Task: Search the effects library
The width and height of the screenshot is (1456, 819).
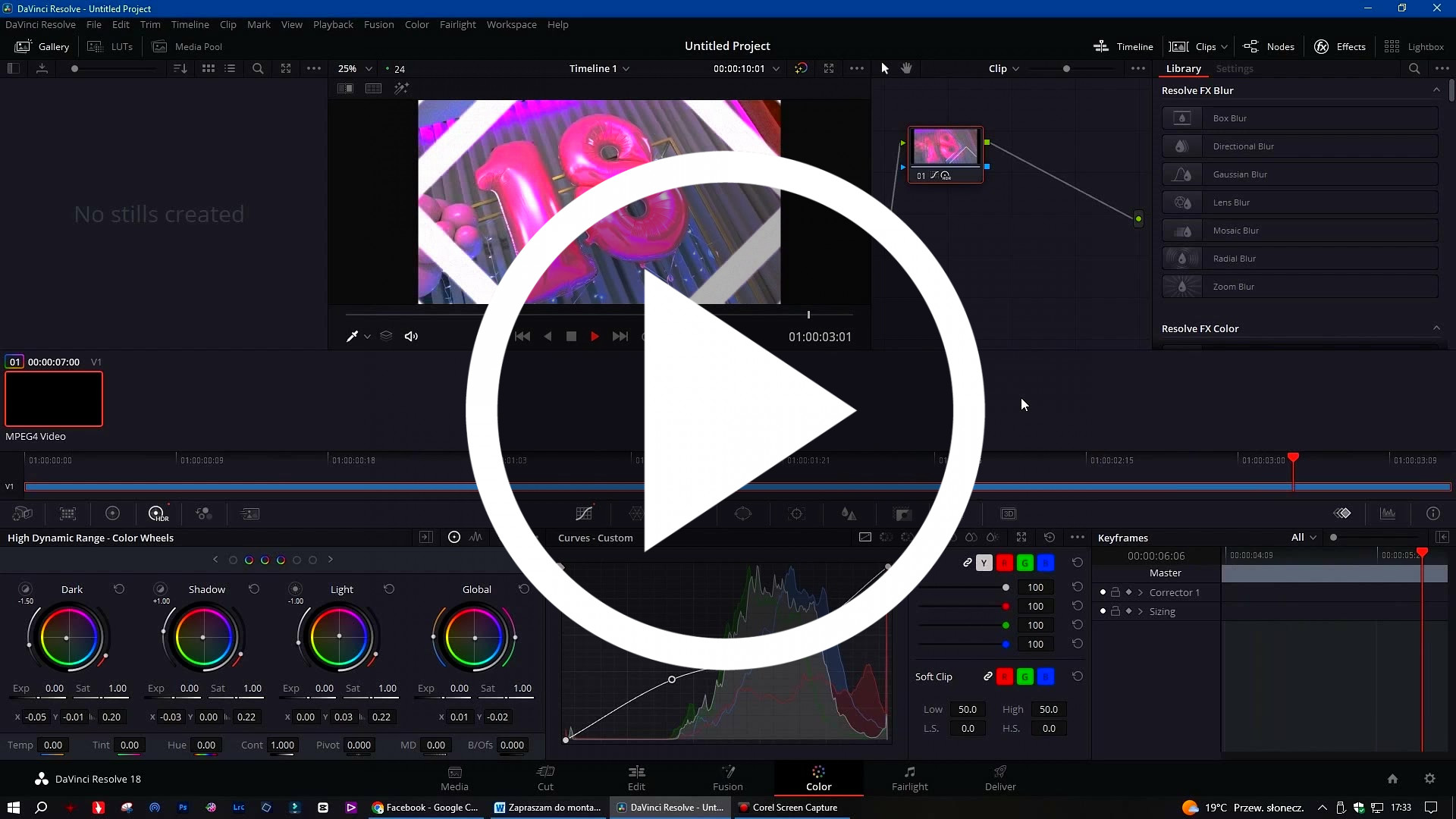Action: click(x=1414, y=68)
